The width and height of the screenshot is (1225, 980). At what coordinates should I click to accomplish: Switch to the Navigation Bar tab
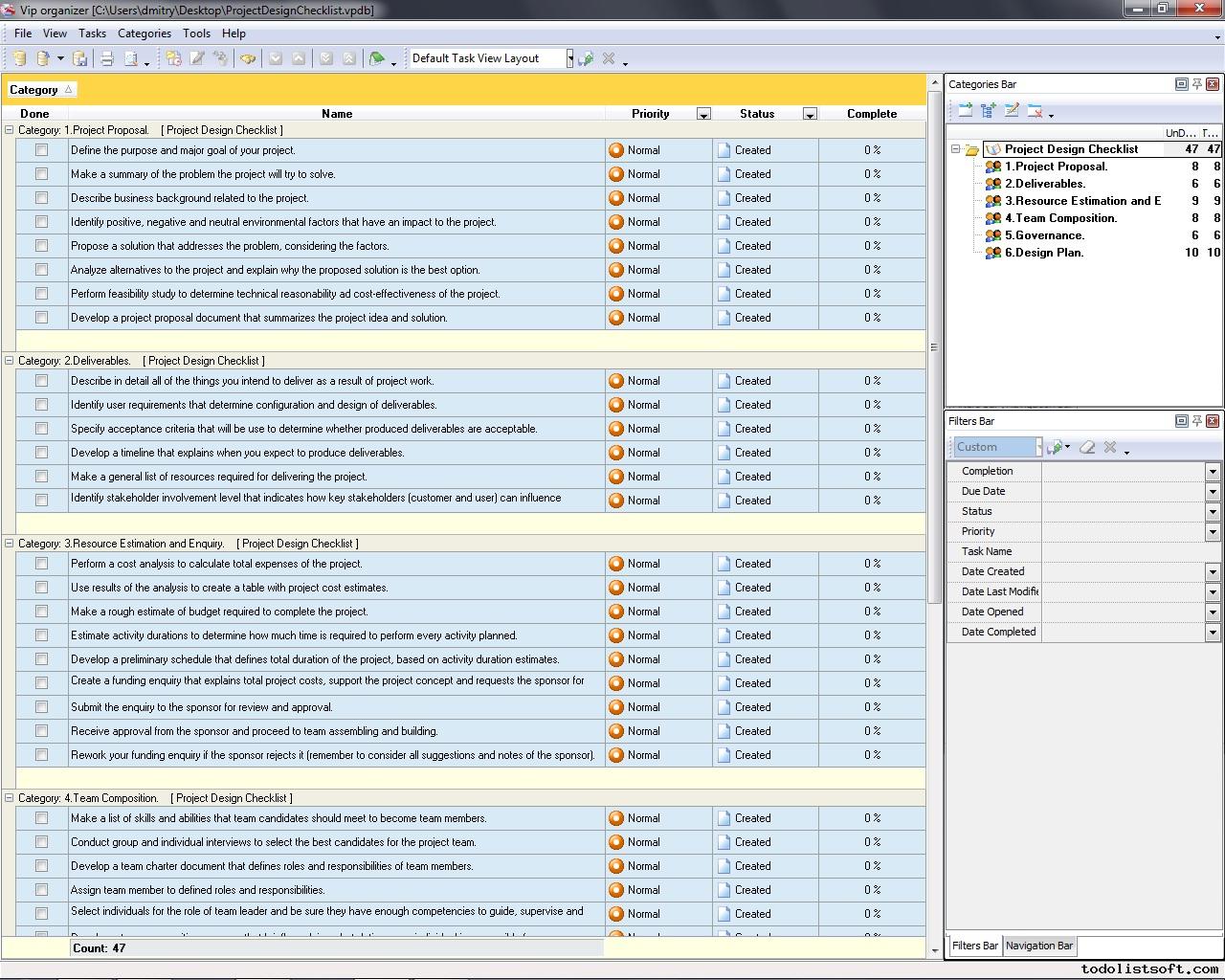(1038, 946)
